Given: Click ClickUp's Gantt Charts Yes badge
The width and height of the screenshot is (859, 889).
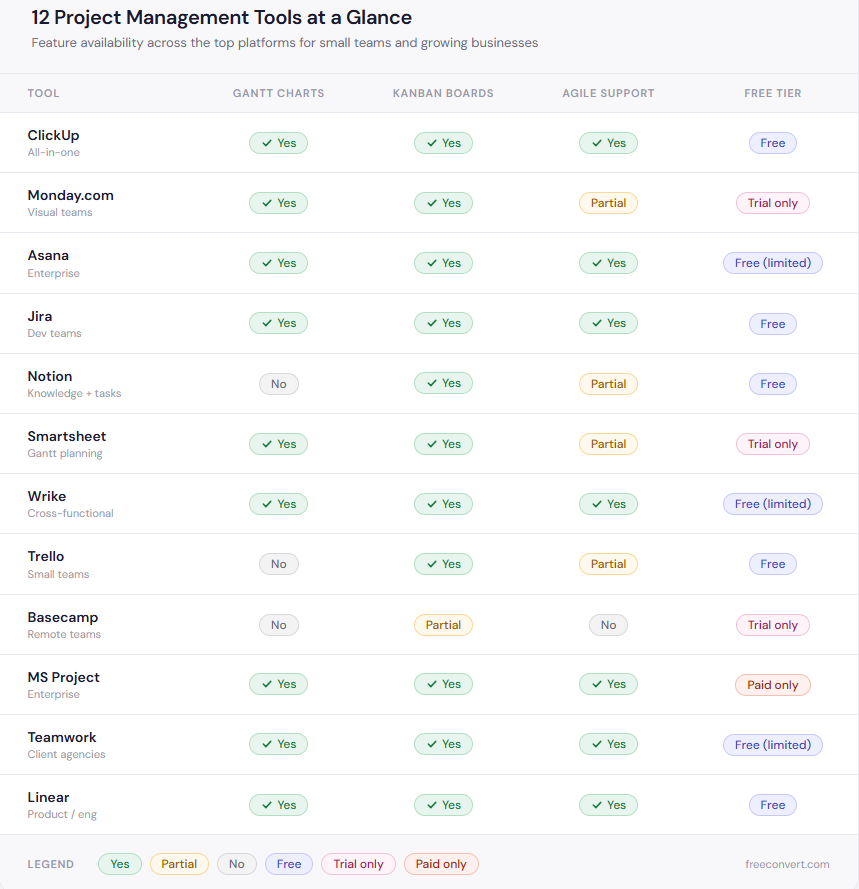Looking at the screenshot, I should click(x=278, y=143).
